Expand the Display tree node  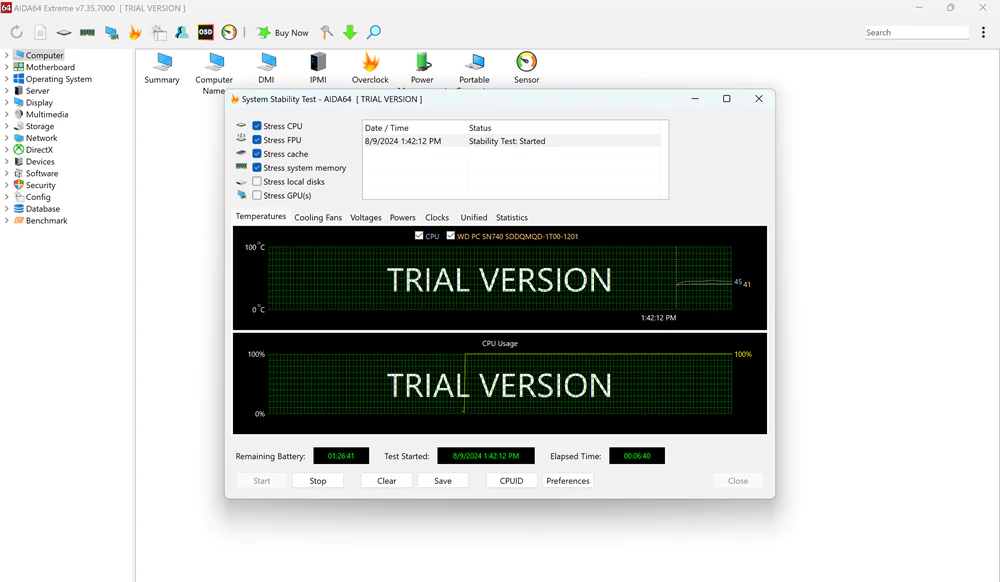[6, 103]
